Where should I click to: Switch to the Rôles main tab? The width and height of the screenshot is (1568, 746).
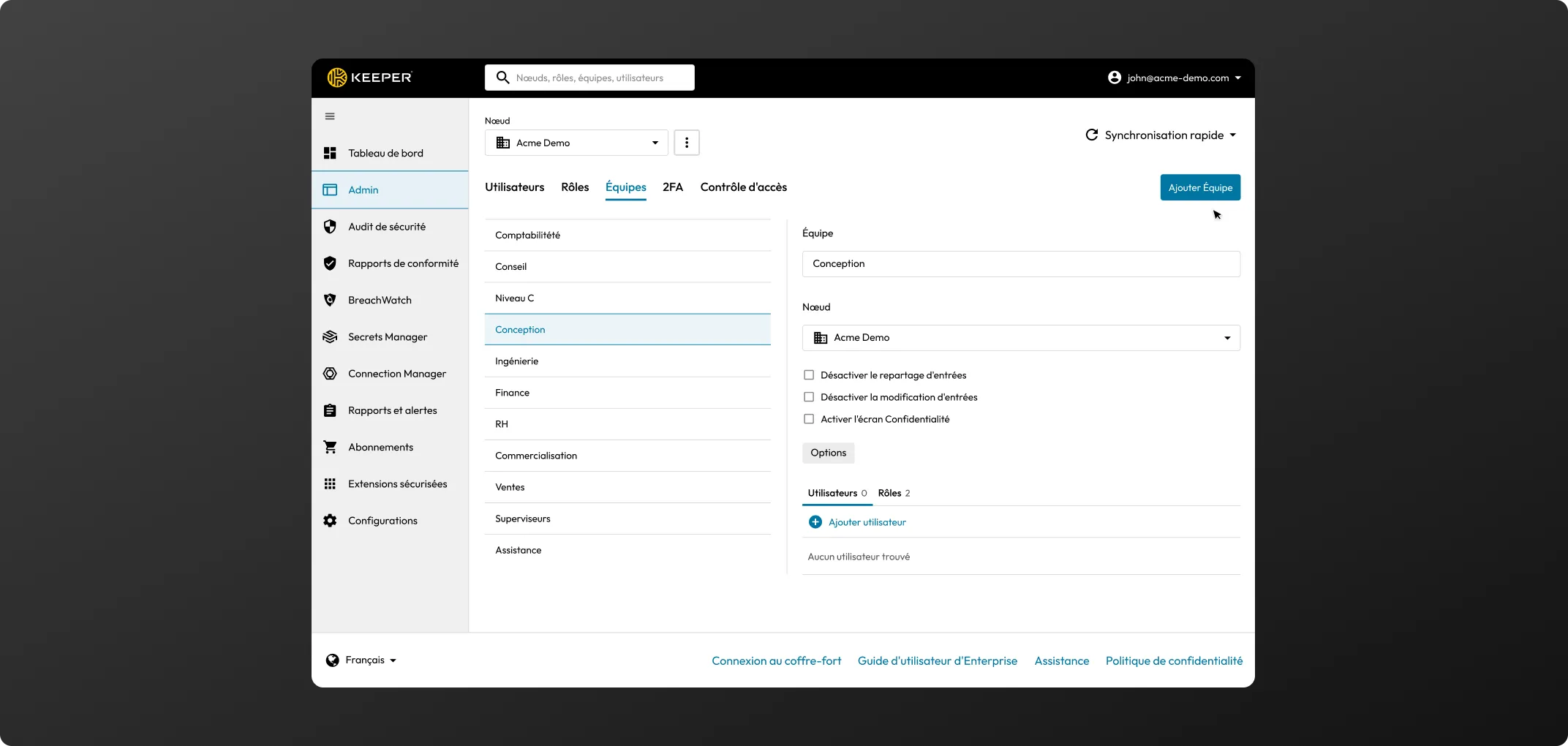click(575, 187)
